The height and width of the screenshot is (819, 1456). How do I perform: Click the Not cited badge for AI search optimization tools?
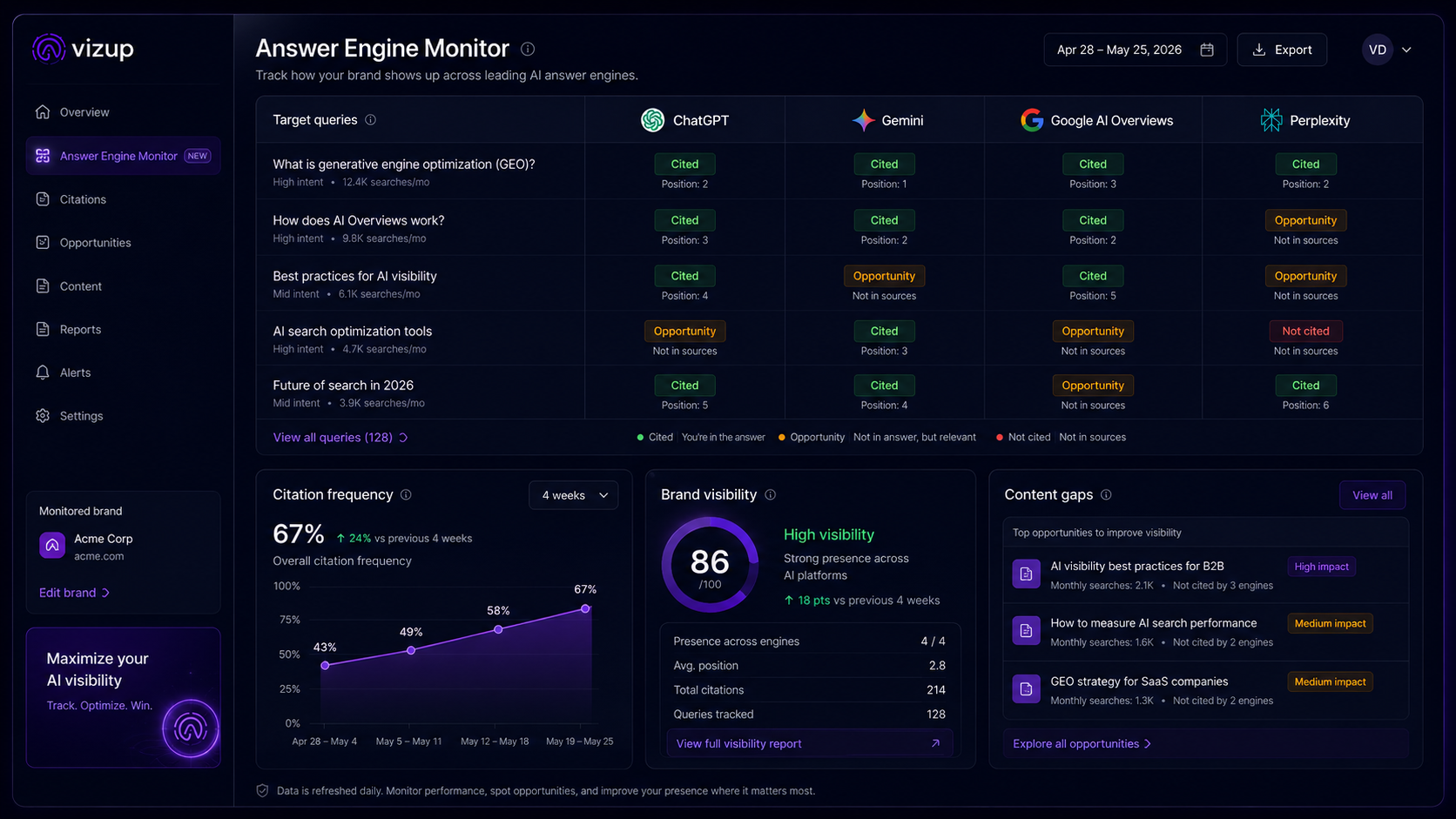1305,331
